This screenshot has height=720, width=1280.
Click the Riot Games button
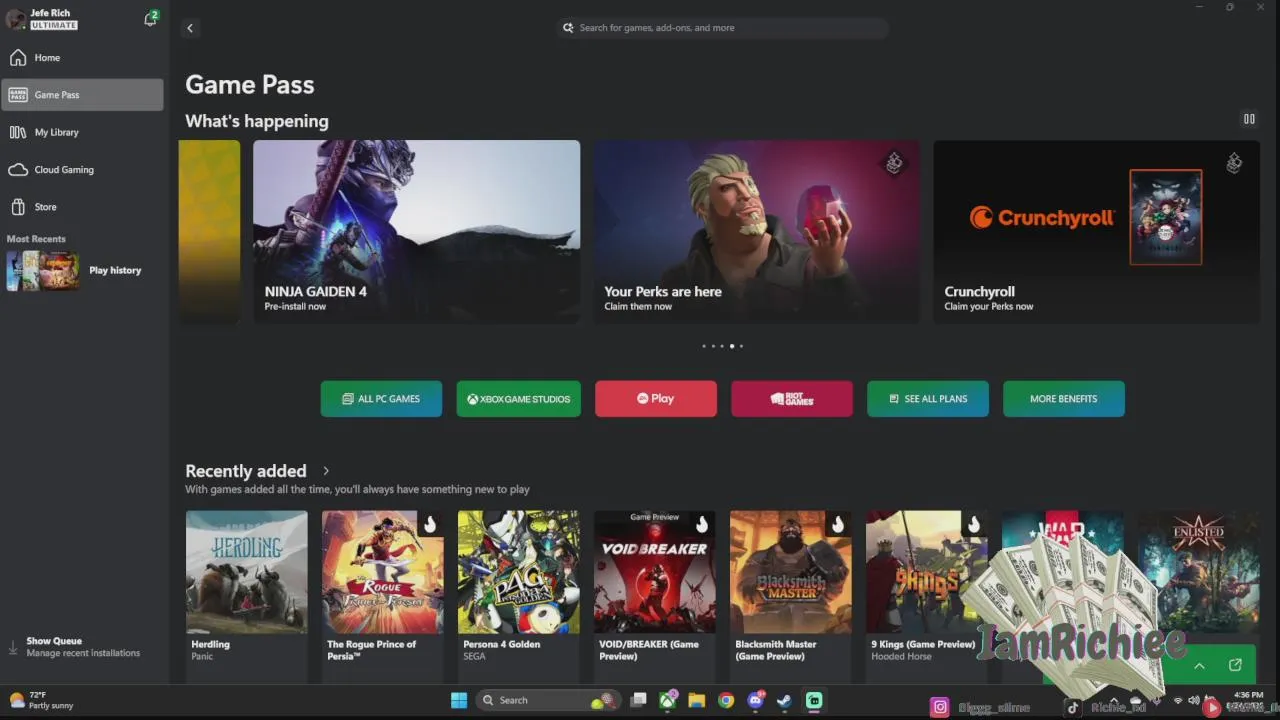[792, 399]
